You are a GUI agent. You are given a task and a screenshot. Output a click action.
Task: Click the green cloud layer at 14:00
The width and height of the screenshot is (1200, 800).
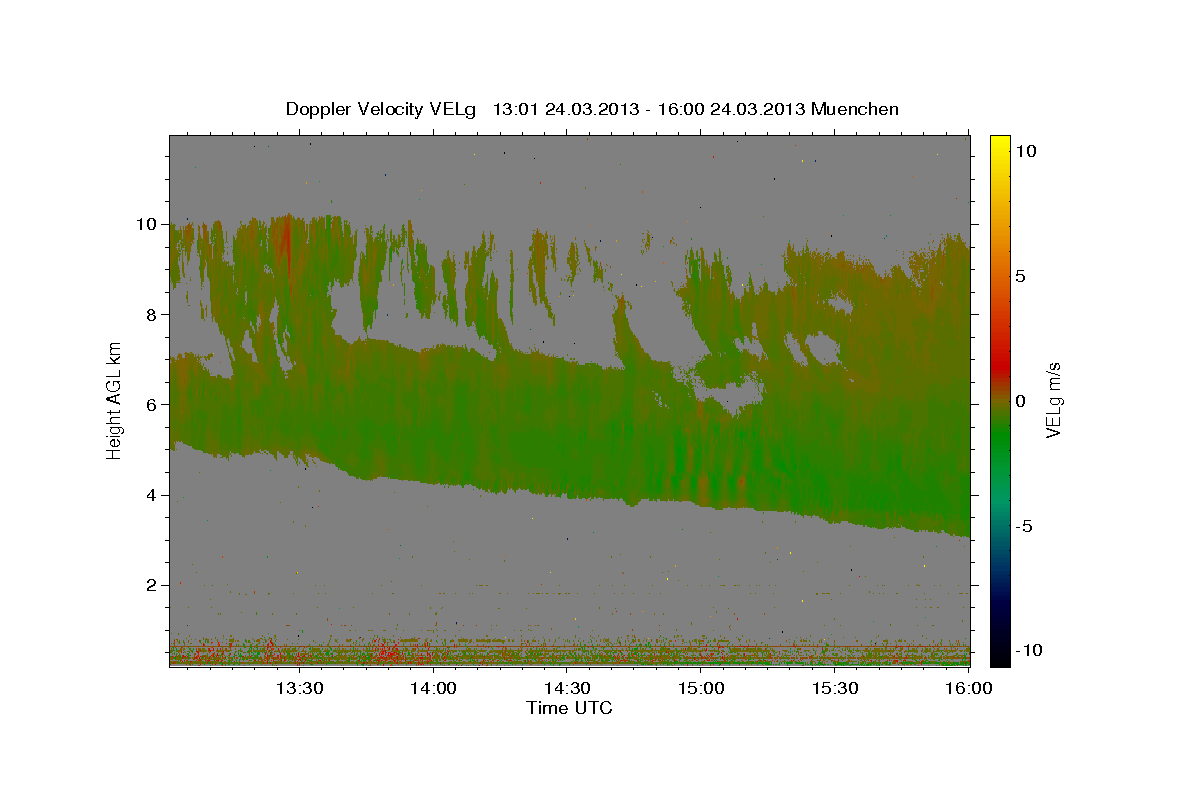pyautogui.click(x=434, y=415)
